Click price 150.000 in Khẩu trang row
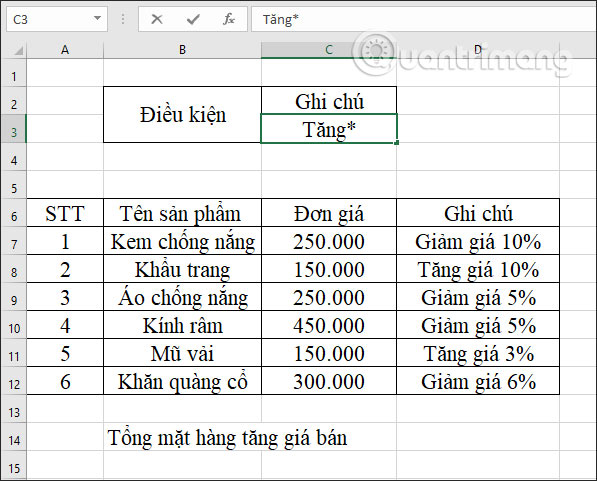Viewport: 597px width, 481px height. (x=329, y=269)
